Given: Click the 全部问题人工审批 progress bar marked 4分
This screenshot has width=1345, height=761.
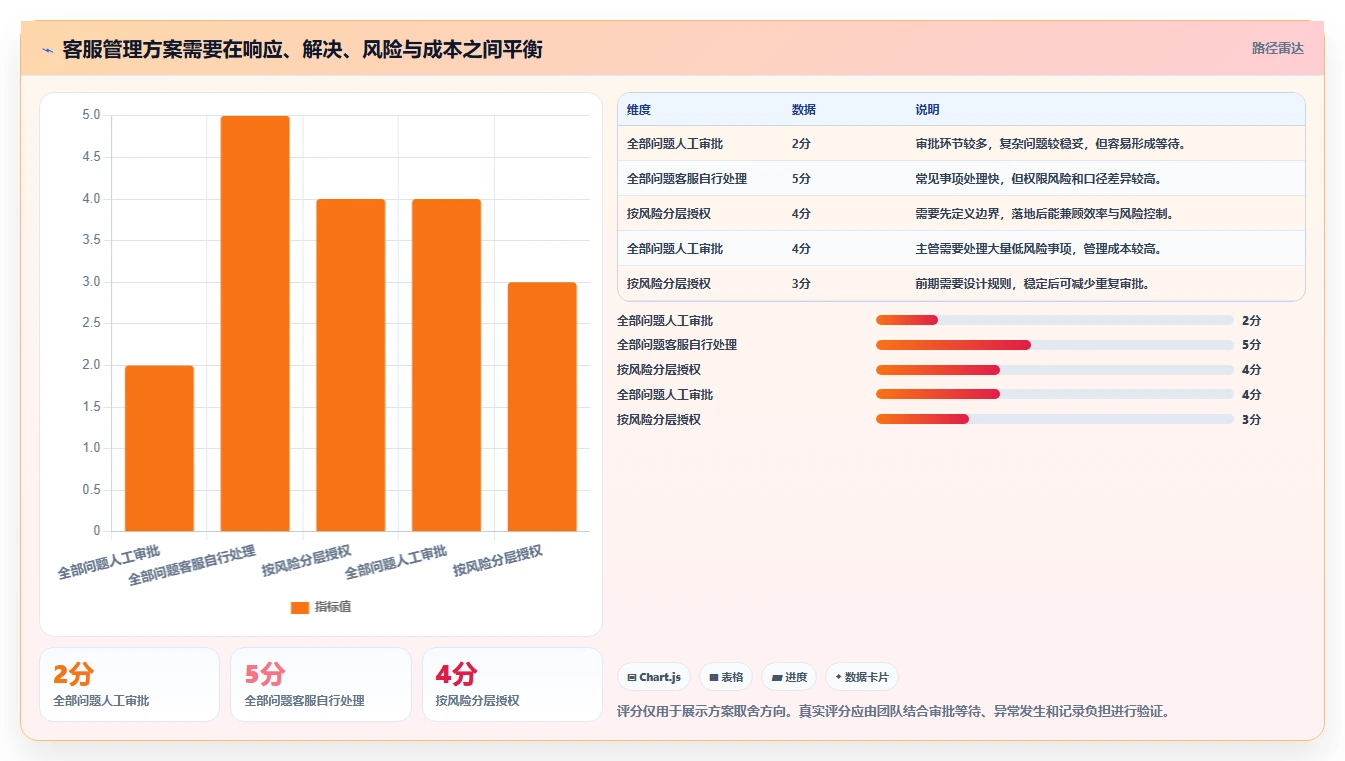Looking at the screenshot, I should tap(1055, 394).
